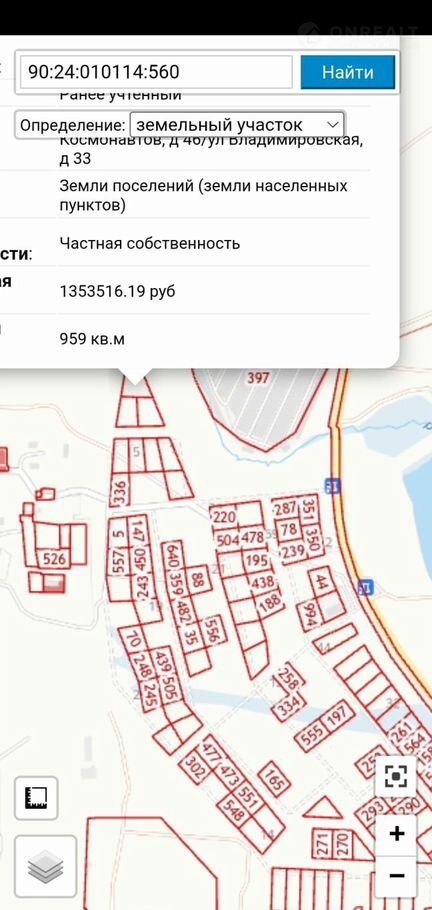Select the route 31 road marker
Image resolution: width=432 pixels, height=910 pixels.
(x=332, y=486)
